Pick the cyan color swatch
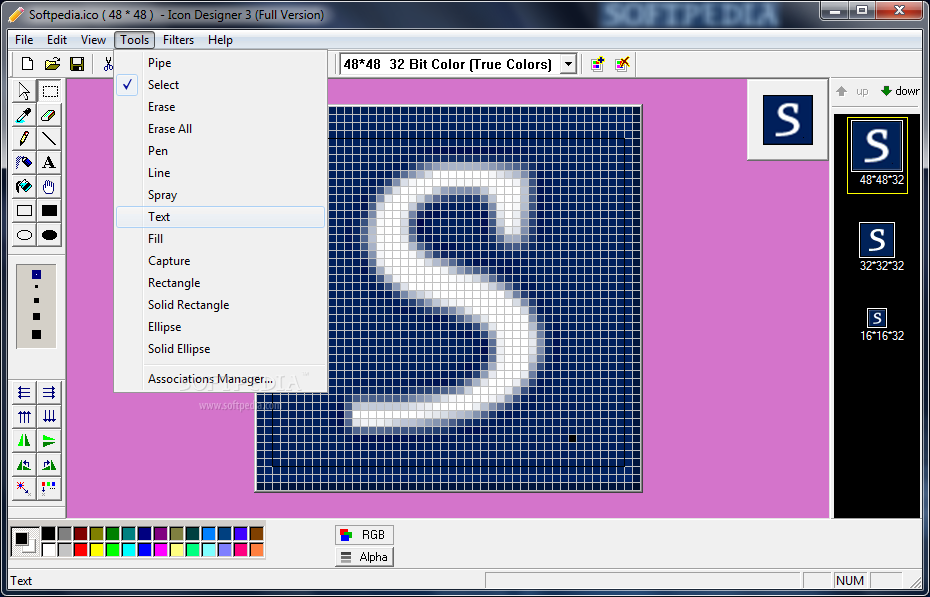The image size is (930, 597). point(129,550)
